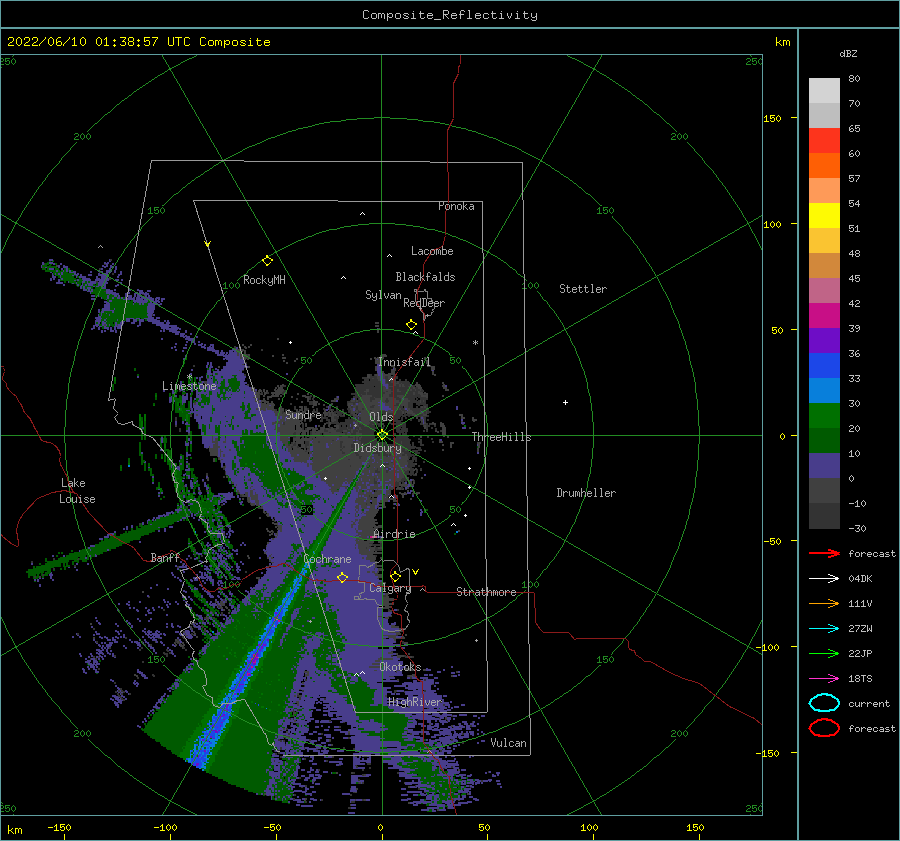Select the 36 dBZ purple color swatch

point(824,340)
